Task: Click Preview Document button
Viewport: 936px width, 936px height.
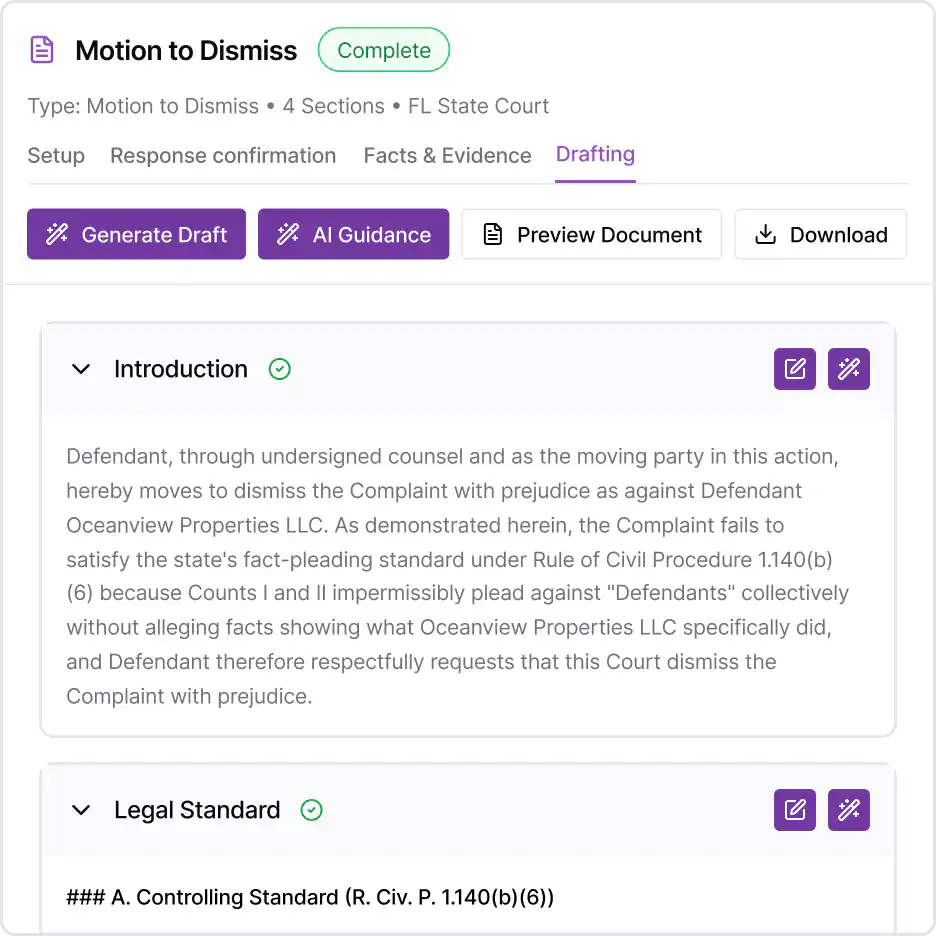Action: click(x=591, y=235)
